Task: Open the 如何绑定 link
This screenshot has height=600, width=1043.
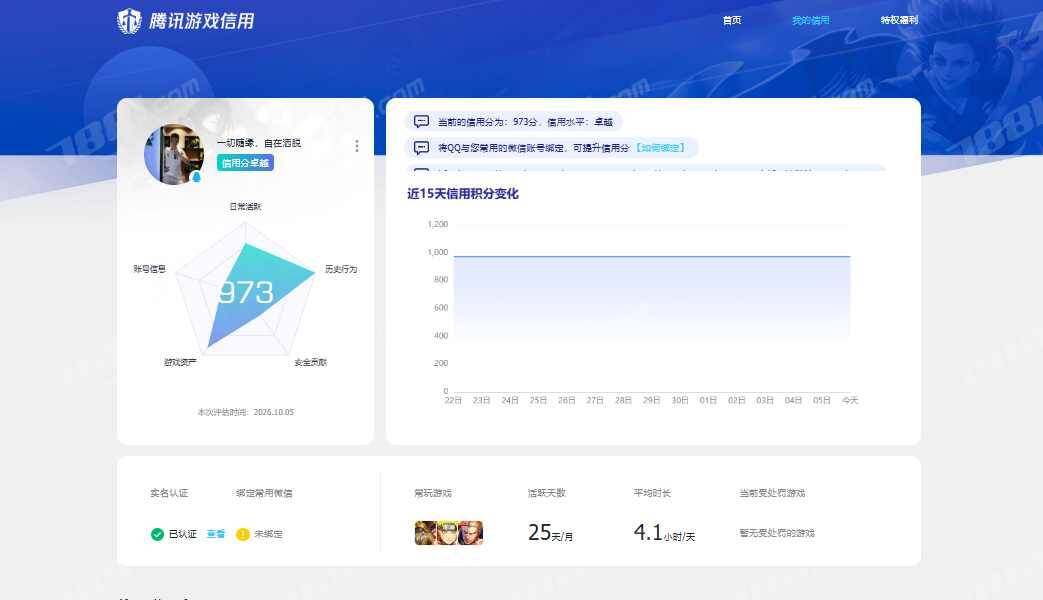Action: (x=661, y=148)
